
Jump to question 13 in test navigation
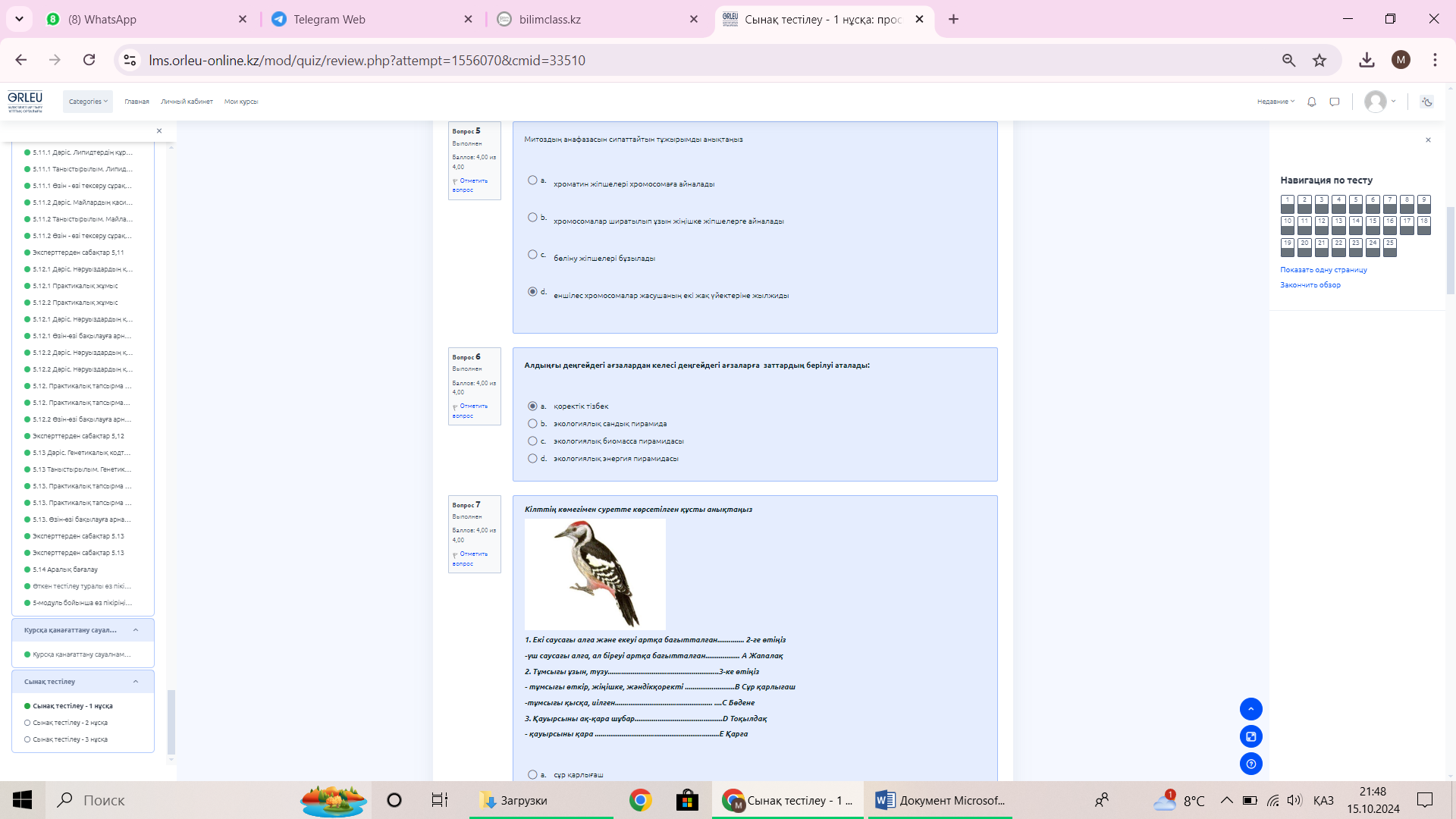coord(1338,224)
